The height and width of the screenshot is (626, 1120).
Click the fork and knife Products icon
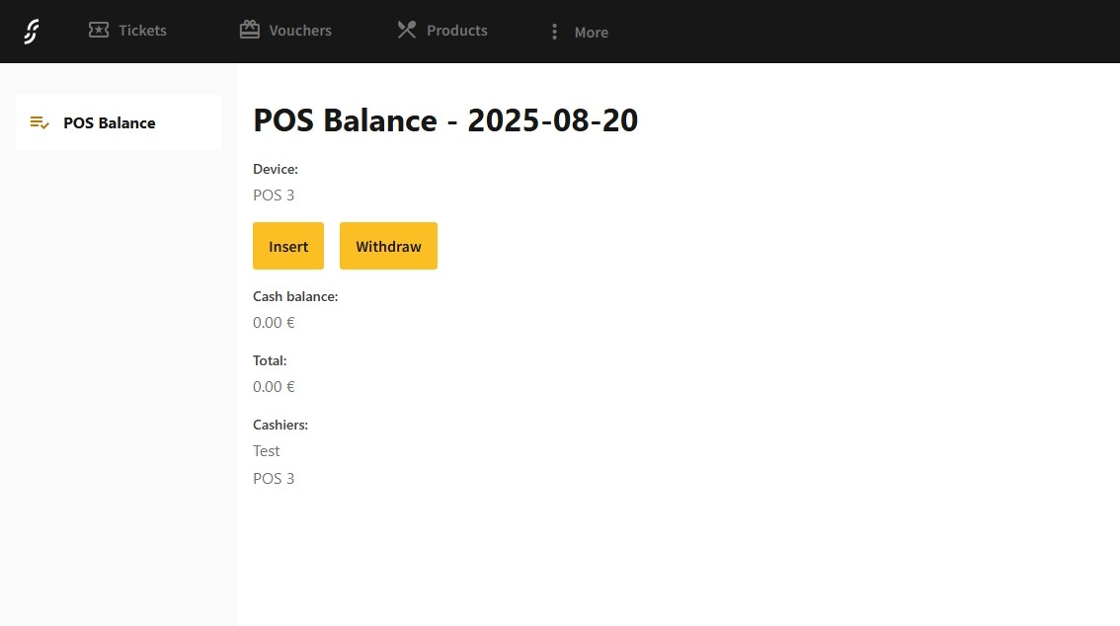click(x=406, y=30)
